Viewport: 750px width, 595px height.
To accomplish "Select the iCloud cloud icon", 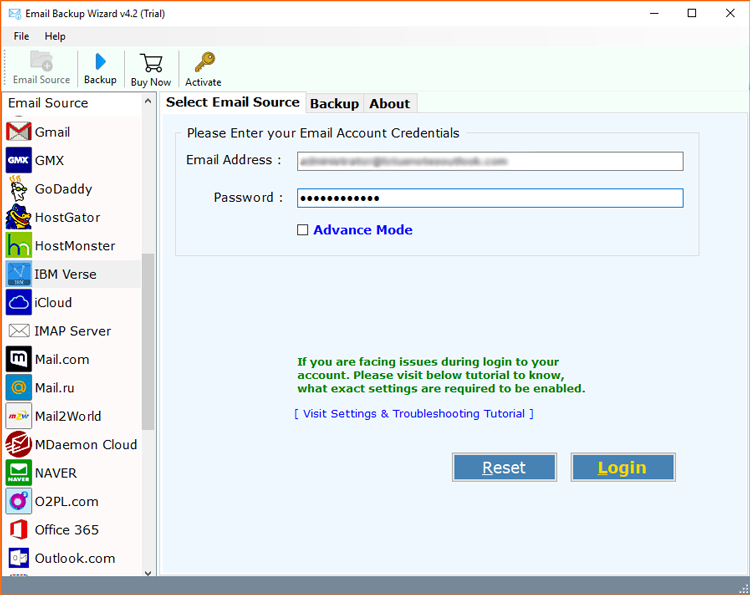I will pyautogui.click(x=19, y=302).
